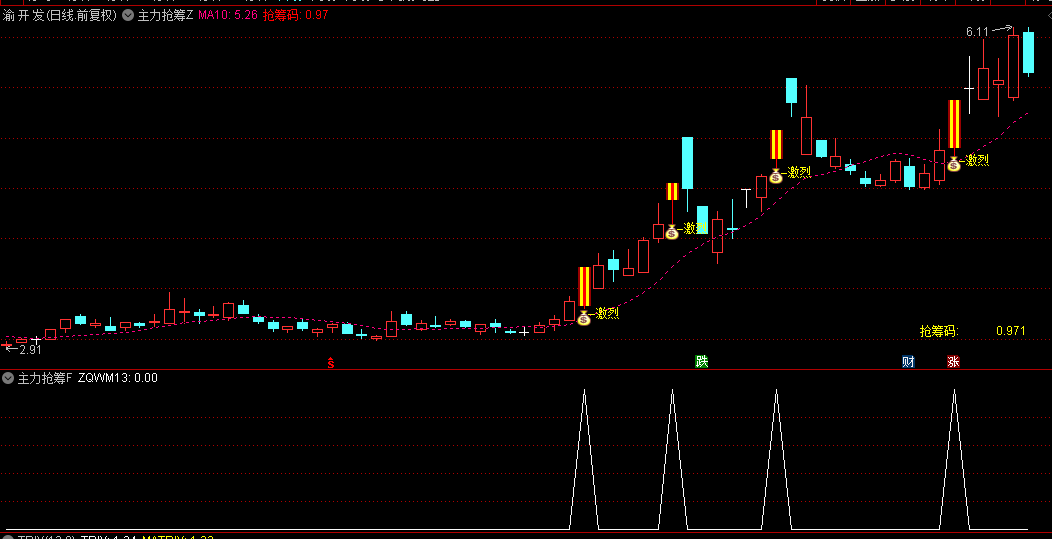Viewport: 1052px width, 539px height.
Task: Click the red S event marker
Action: click(330, 362)
